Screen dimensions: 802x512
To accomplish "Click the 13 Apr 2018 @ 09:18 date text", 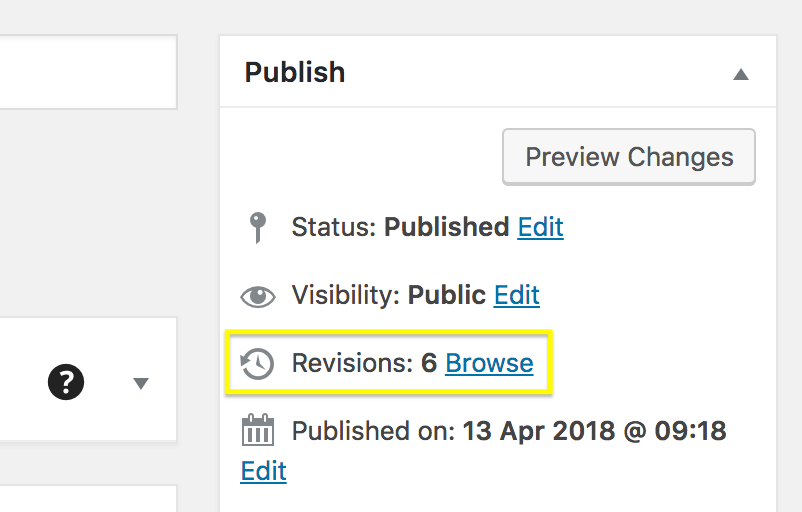I will tap(594, 431).
